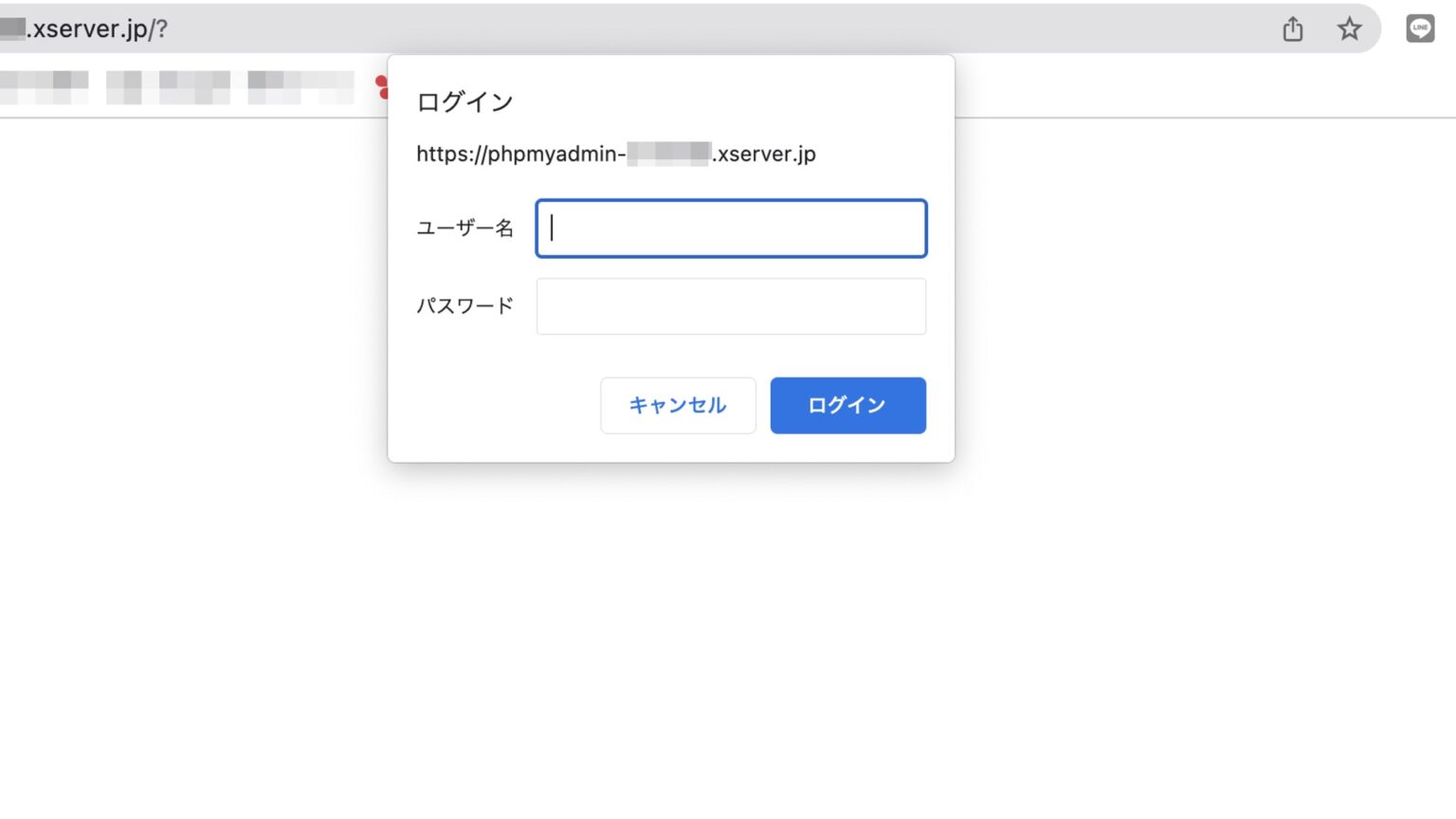Click the phpmyadmin xserver.jp URL text
This screenshot has width=1456, height=819.
coord(615,154)
